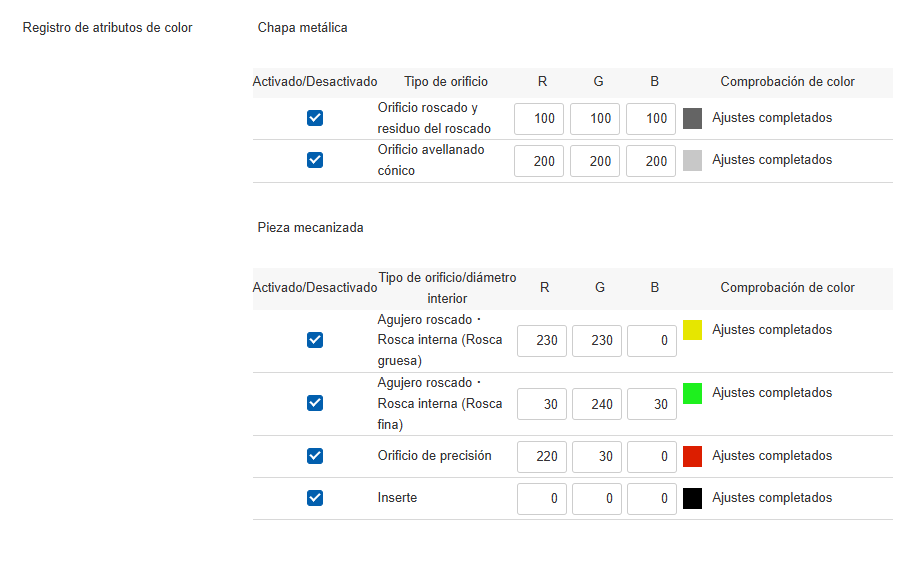Focus the B field for Inserte
Image resolution: width=913 pixels, height=564 pixels.
652,499
